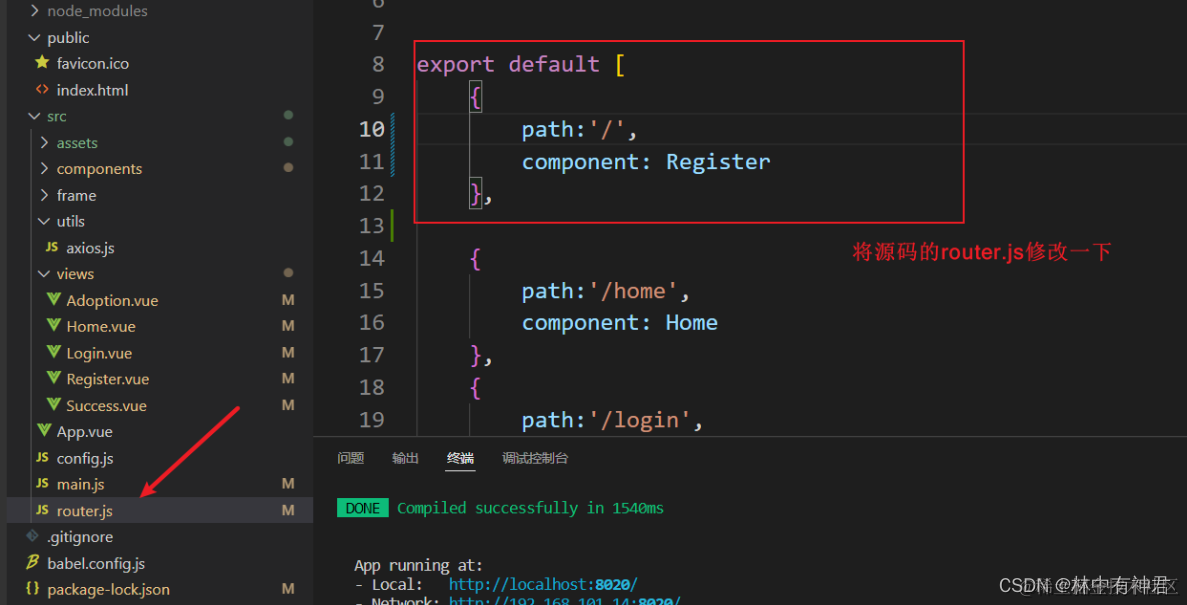The image size is (1187, 605).
Task: Click line number 10 in gutter
Action: click(372, 129)
